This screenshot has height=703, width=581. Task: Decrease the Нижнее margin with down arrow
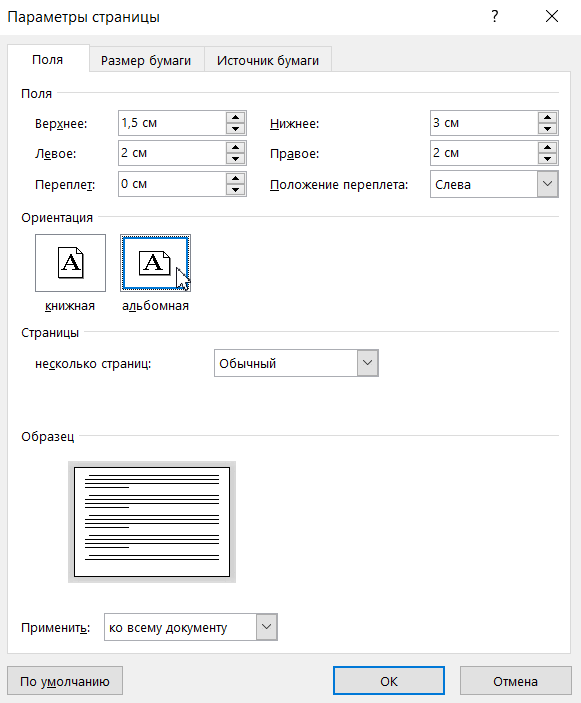tap(547, 129)
